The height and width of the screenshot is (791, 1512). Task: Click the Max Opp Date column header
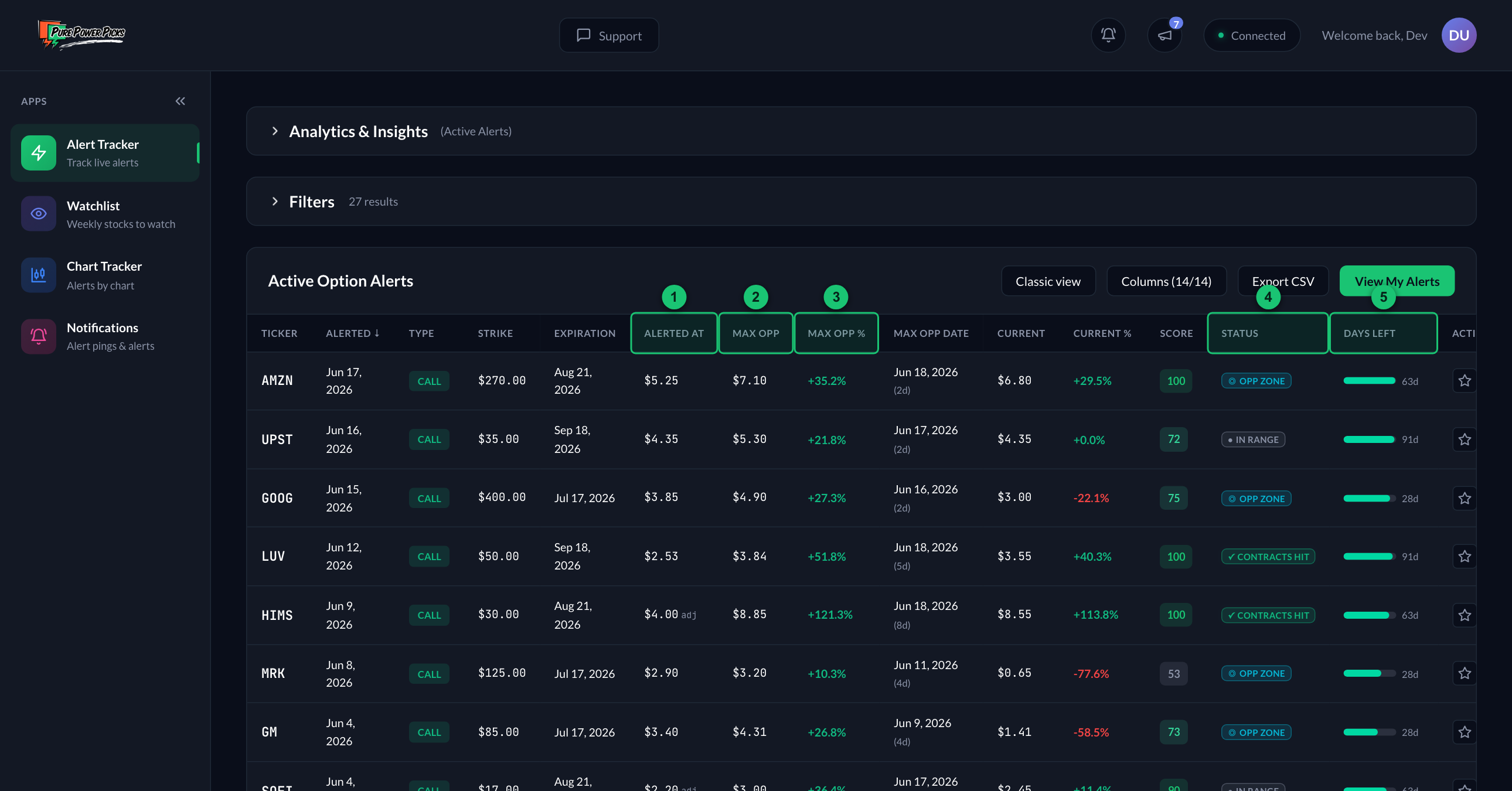point(931,333)
